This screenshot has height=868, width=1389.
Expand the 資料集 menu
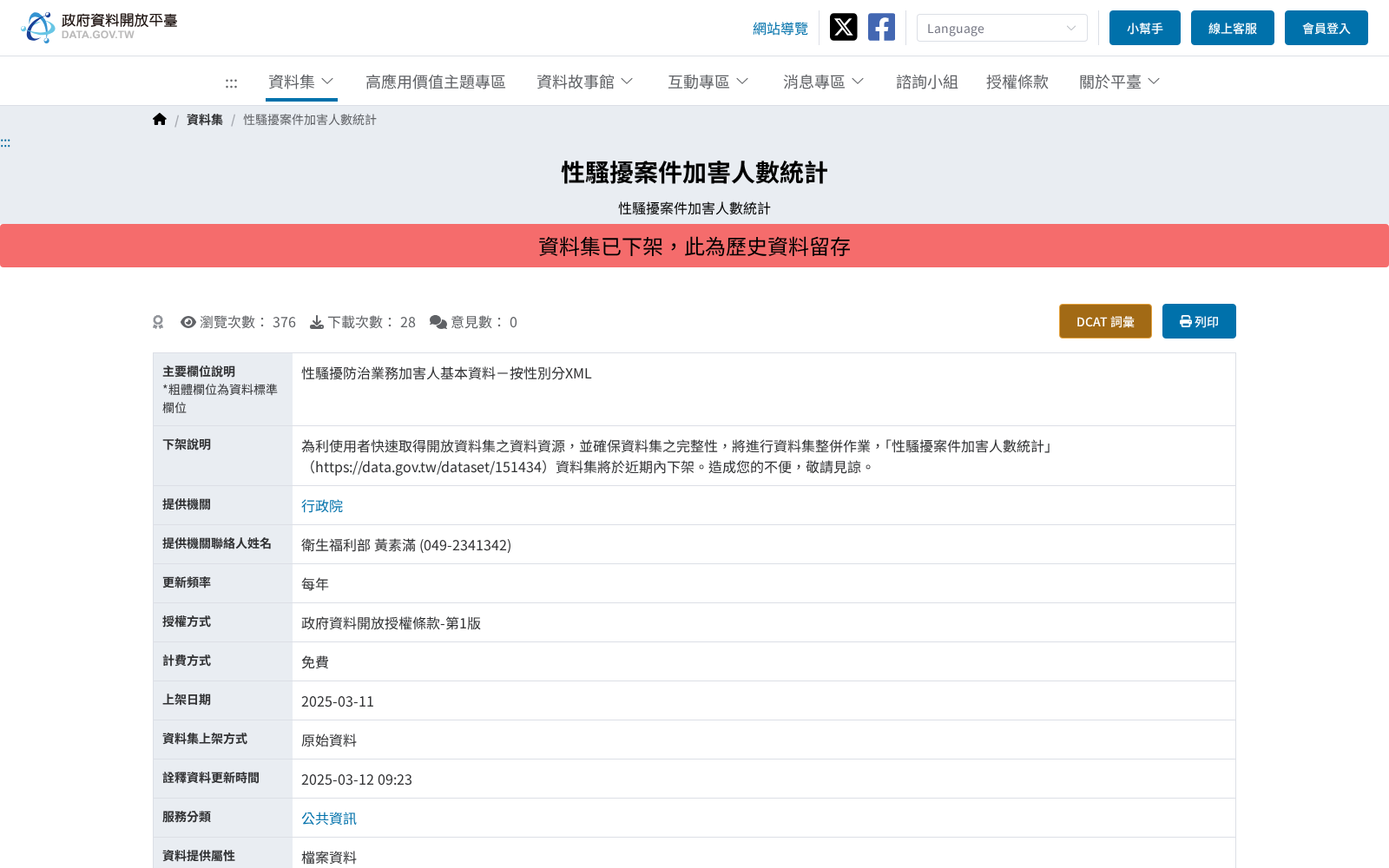(x=301, y=82)
